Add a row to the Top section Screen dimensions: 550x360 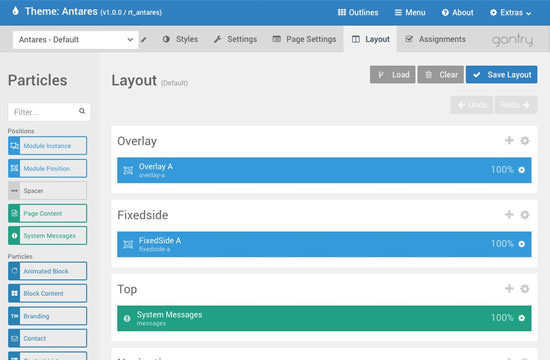point(509,289)
